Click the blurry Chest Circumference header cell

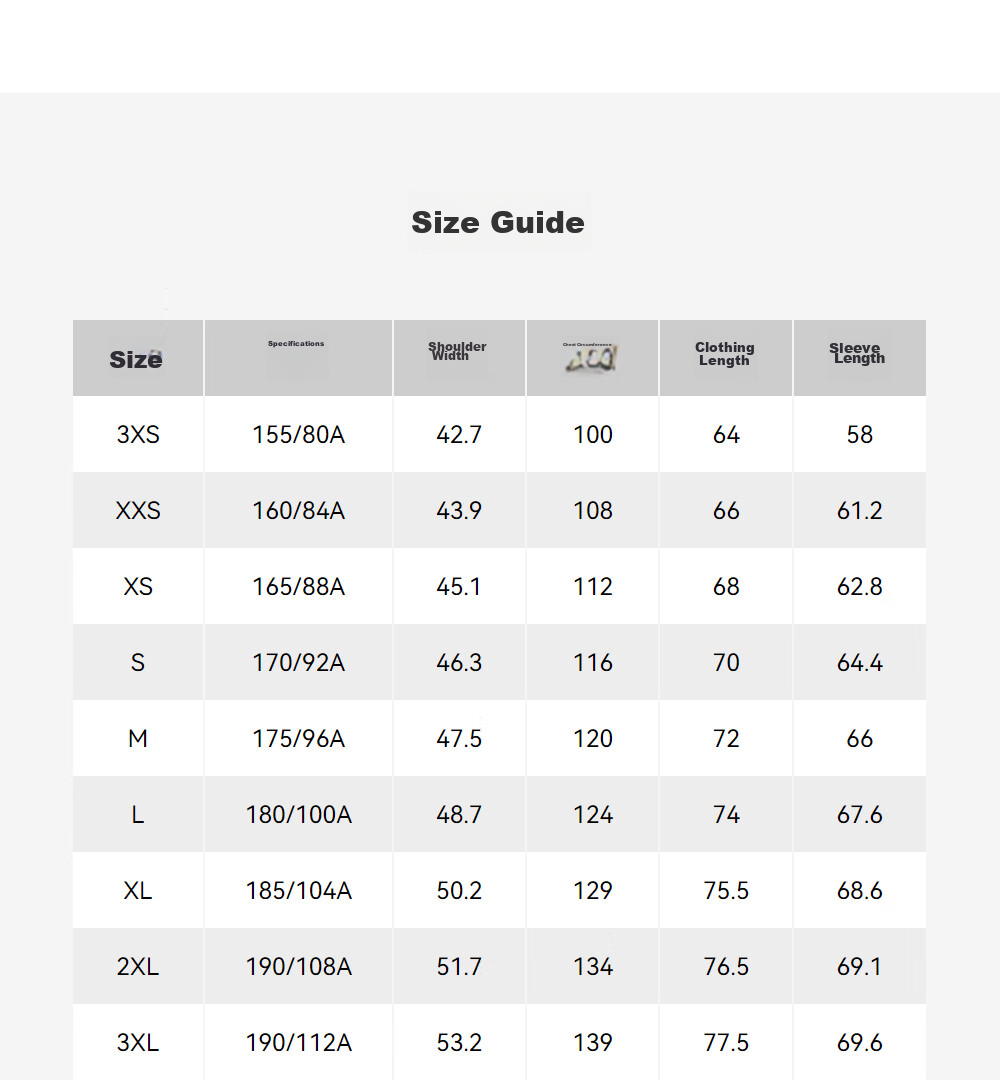(x=590, y=357)
